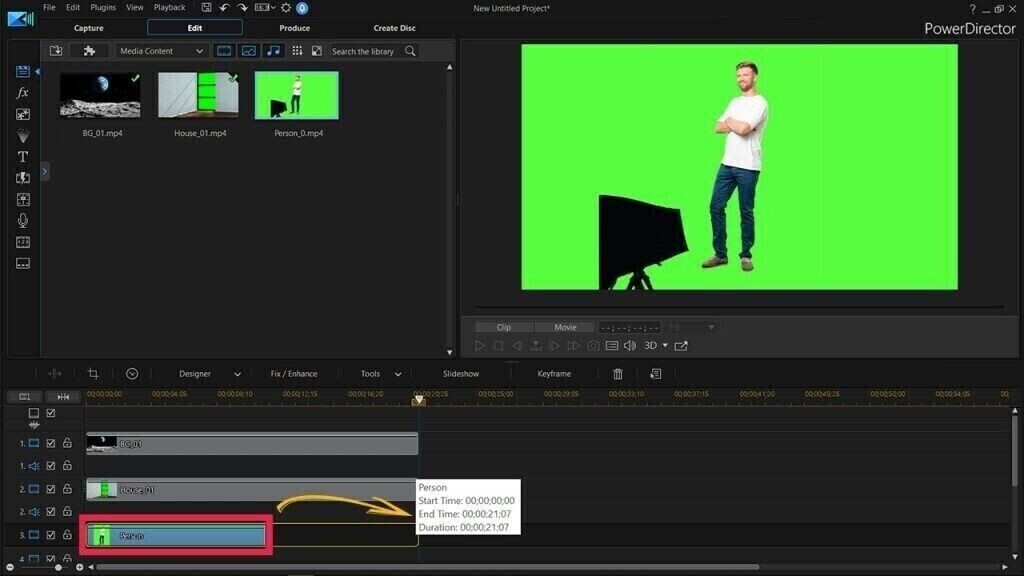1024x576 pixels.
Task: Open the Title Room T icon
Action: [23, 157]
